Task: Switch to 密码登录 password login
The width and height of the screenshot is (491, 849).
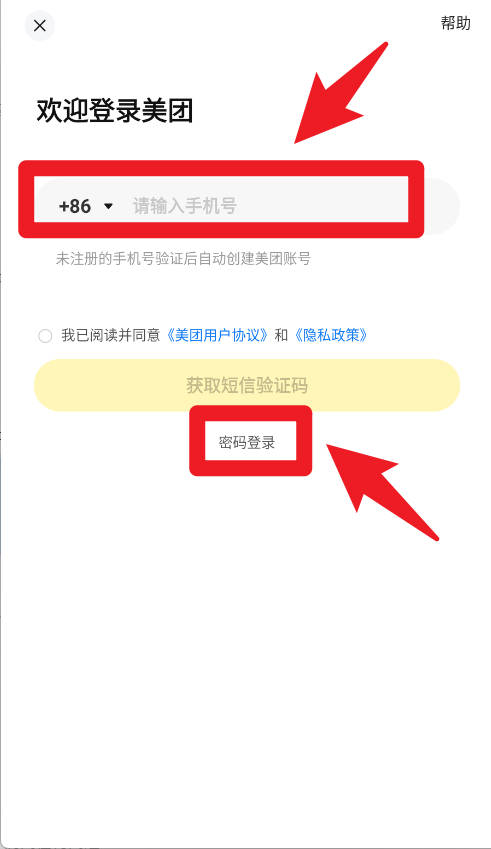Action: click(x=247, y=442)
